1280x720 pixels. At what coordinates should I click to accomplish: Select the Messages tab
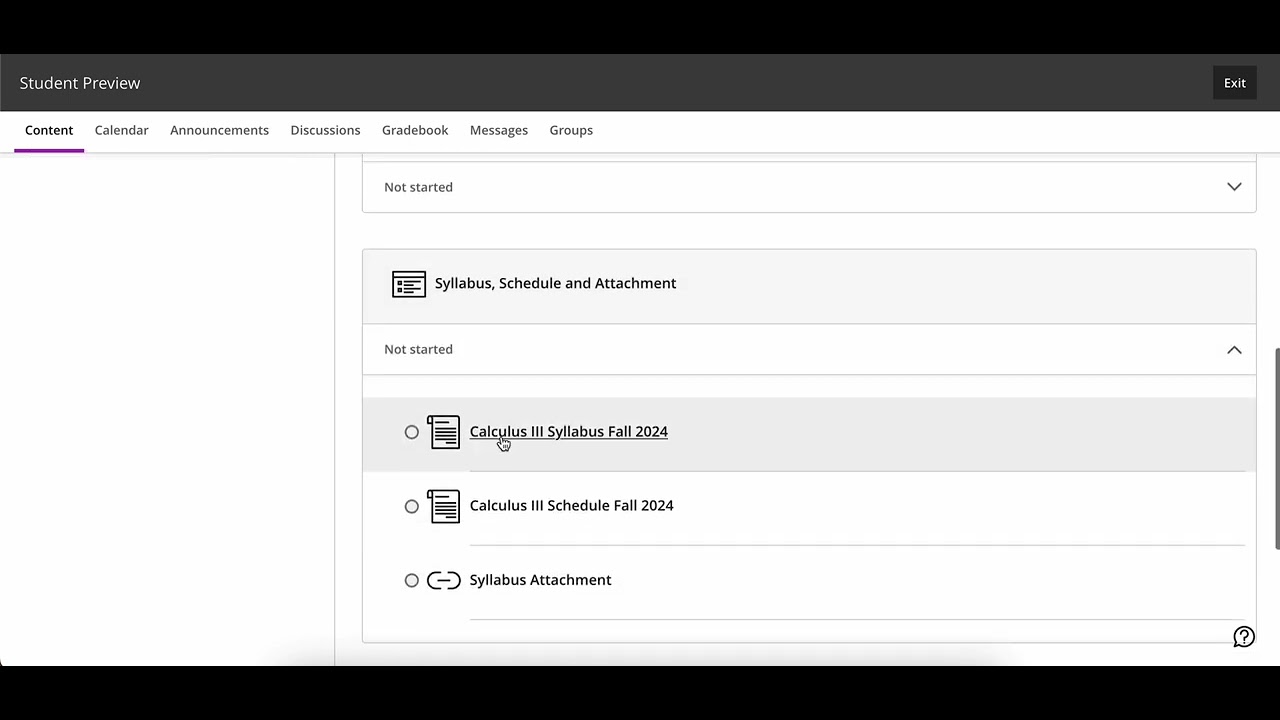(499, 130)
